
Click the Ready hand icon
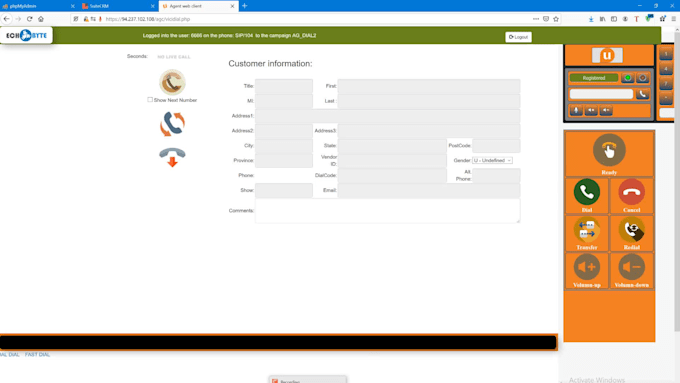point(609,150)
